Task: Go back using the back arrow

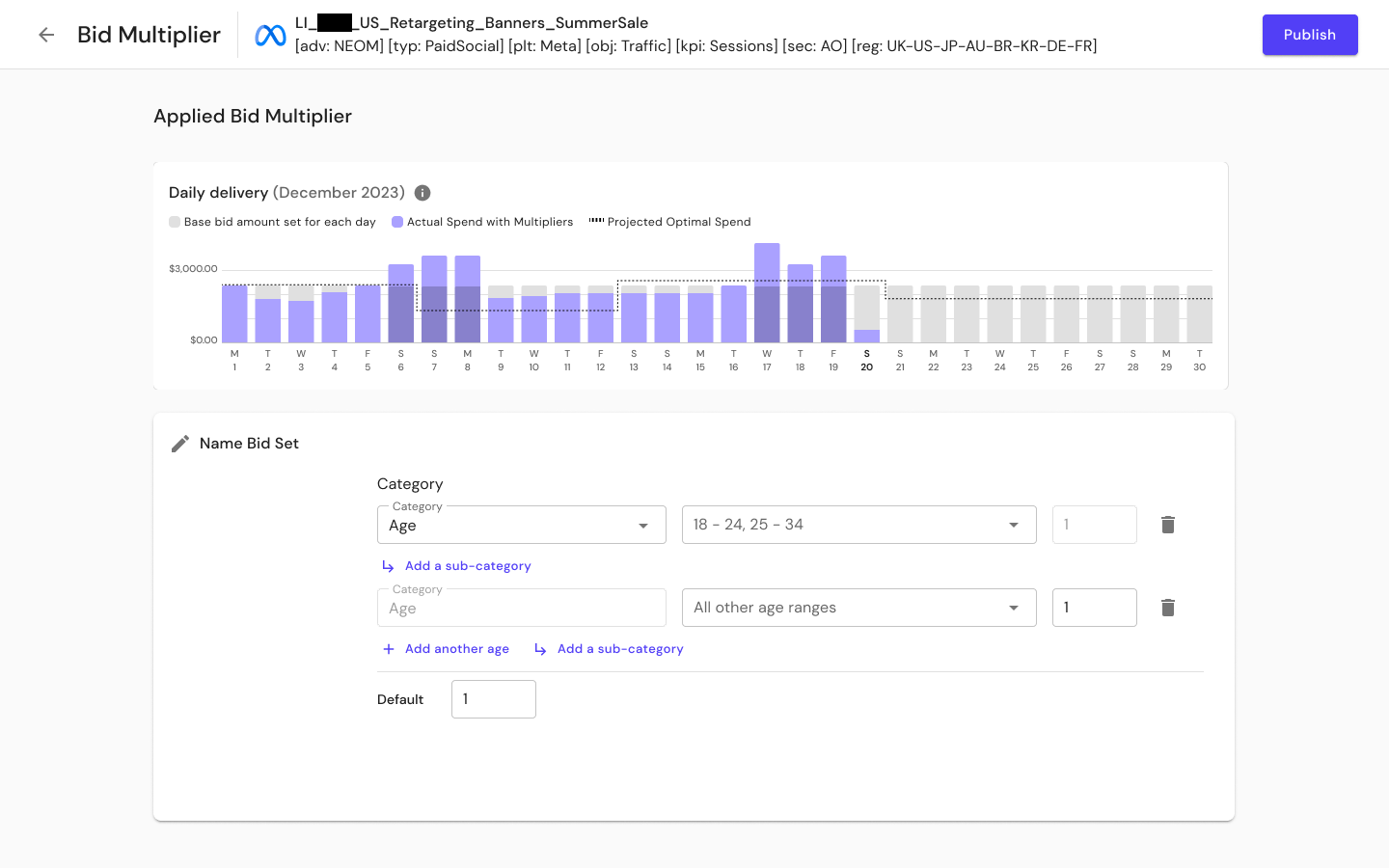Action: pyautogui.click(x=45, y=34)
